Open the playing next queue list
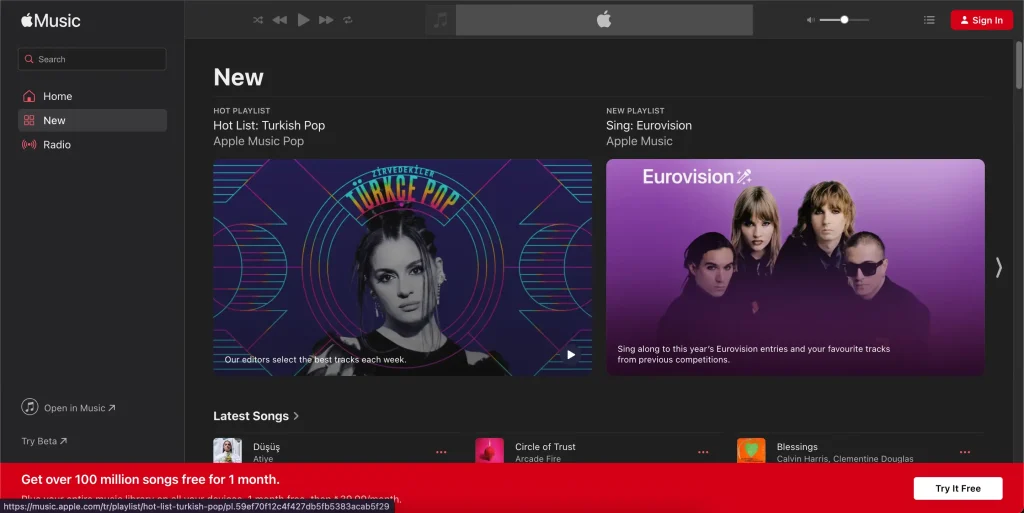 (929, 20)
